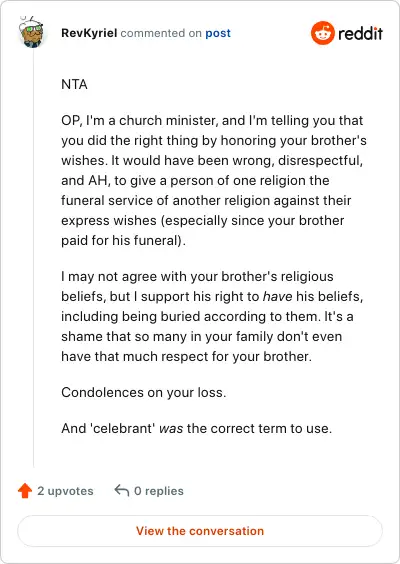Open RevKyriel's avatar image
The height and width of the screenshot is (564, 400).
pos(32,32)
